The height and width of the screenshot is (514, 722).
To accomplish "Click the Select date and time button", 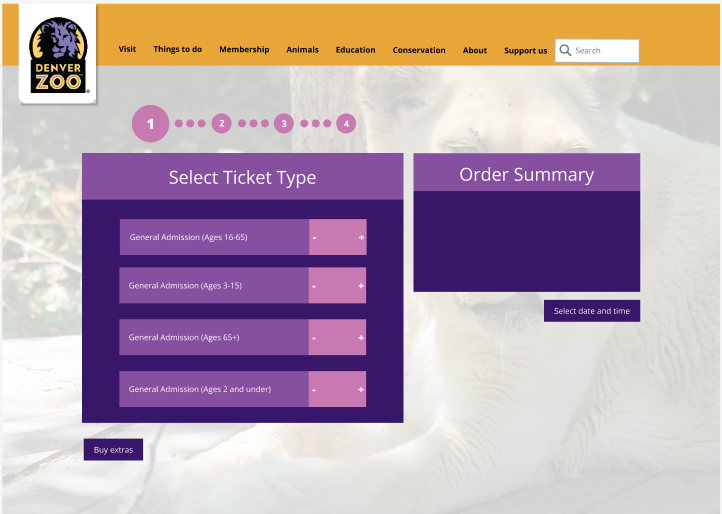I will (592, 311).
